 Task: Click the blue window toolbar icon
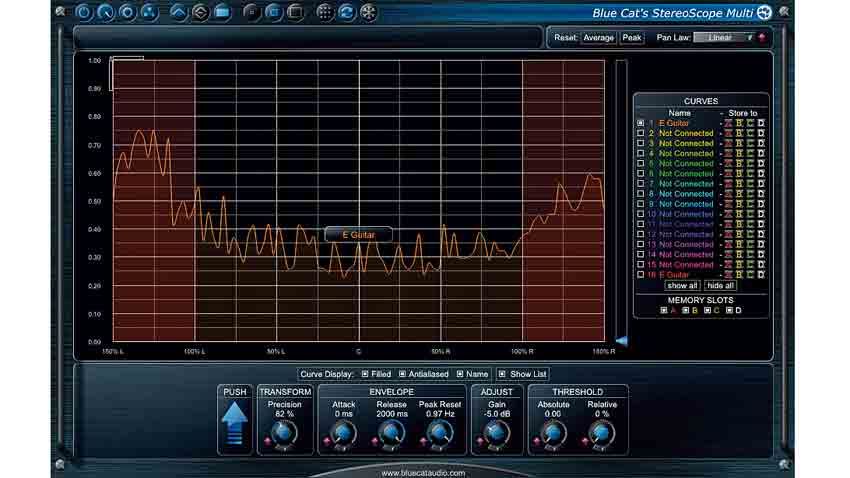pos(273,12)
